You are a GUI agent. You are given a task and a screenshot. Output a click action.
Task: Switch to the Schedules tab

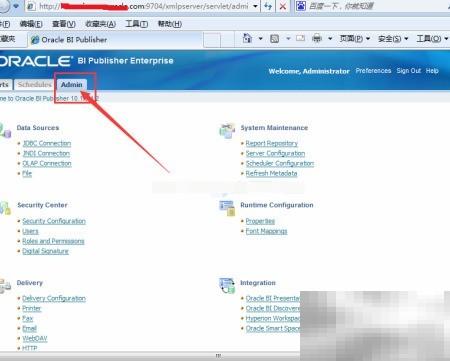[34, 85]
